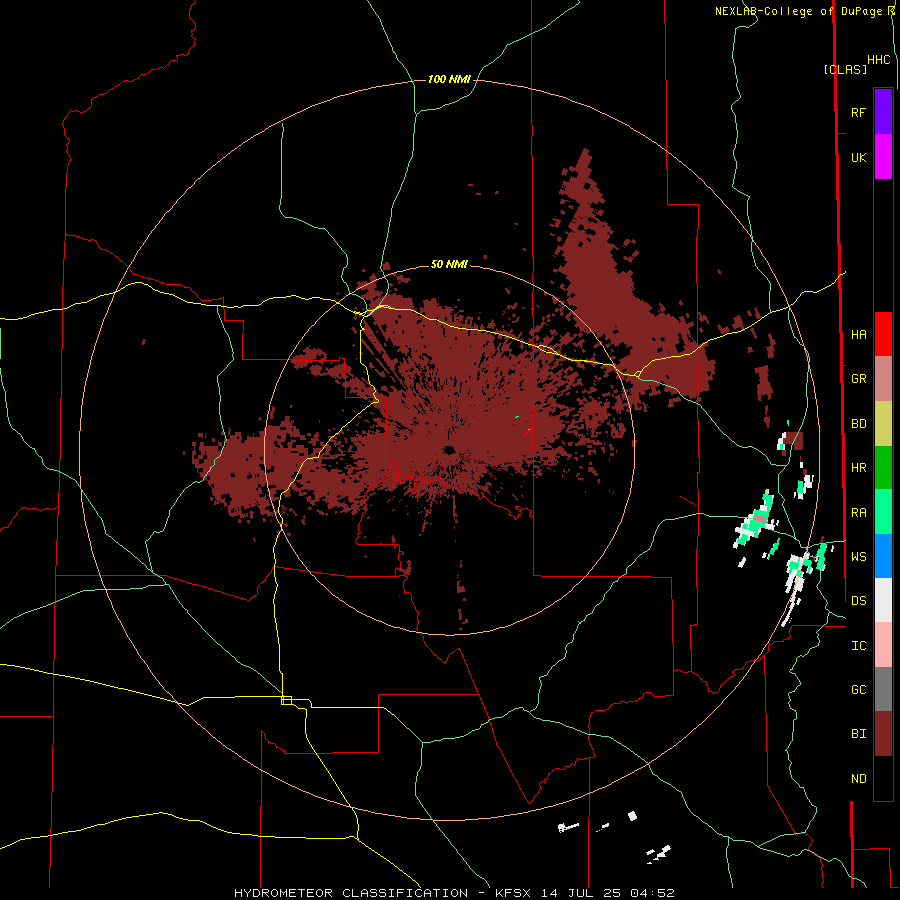Click the 100 NMI range ring label
The height and width of the screenshot is (900, 900).
click(x=449, y=79)
